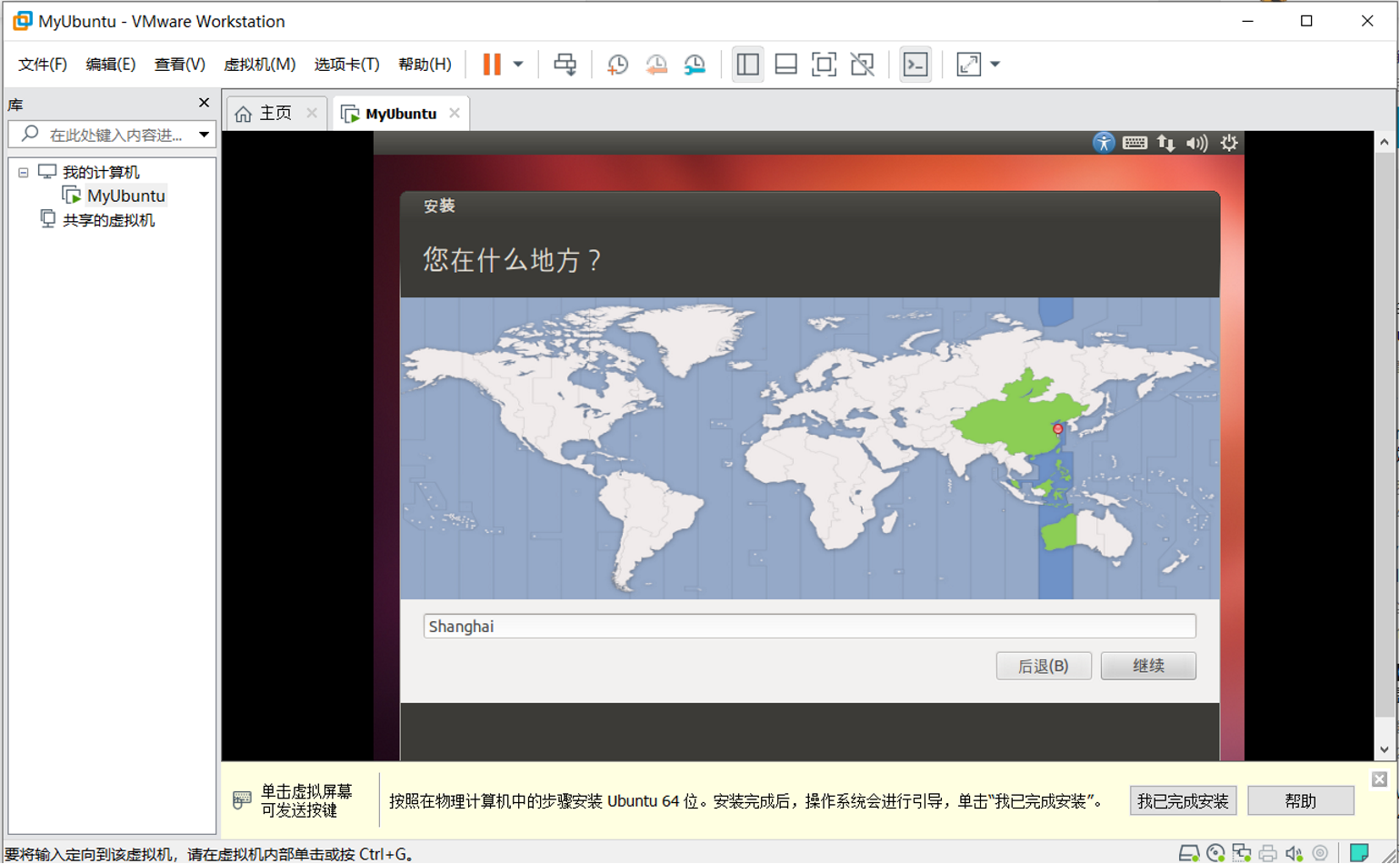Open the Ubuntu accessibility menu icon
The height and width of the screenshot is (864, 1400).
pos(1103,143)
